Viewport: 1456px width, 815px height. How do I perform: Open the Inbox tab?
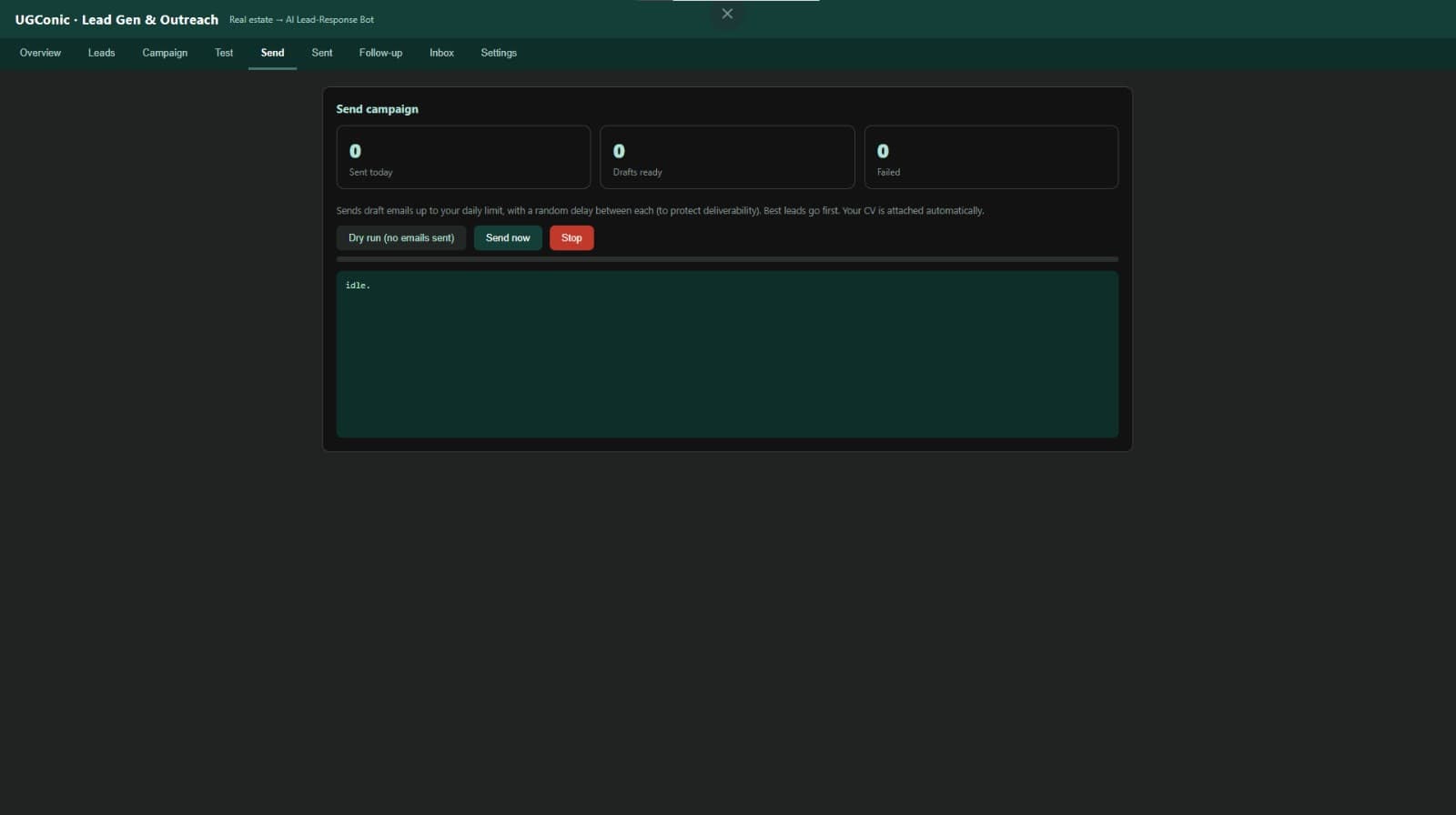tap(441, 53)
